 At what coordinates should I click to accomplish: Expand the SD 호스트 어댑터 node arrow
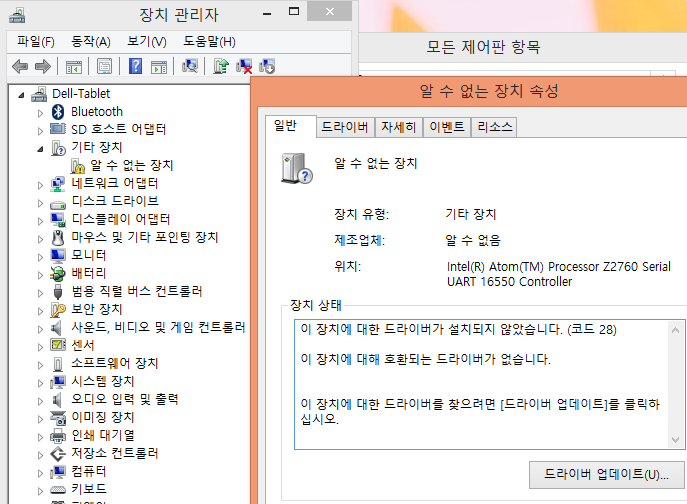40,131
